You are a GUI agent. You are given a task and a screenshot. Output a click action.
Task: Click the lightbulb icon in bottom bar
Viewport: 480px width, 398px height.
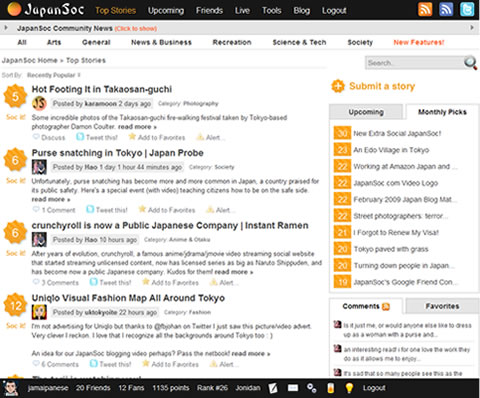tap(349, 388)
